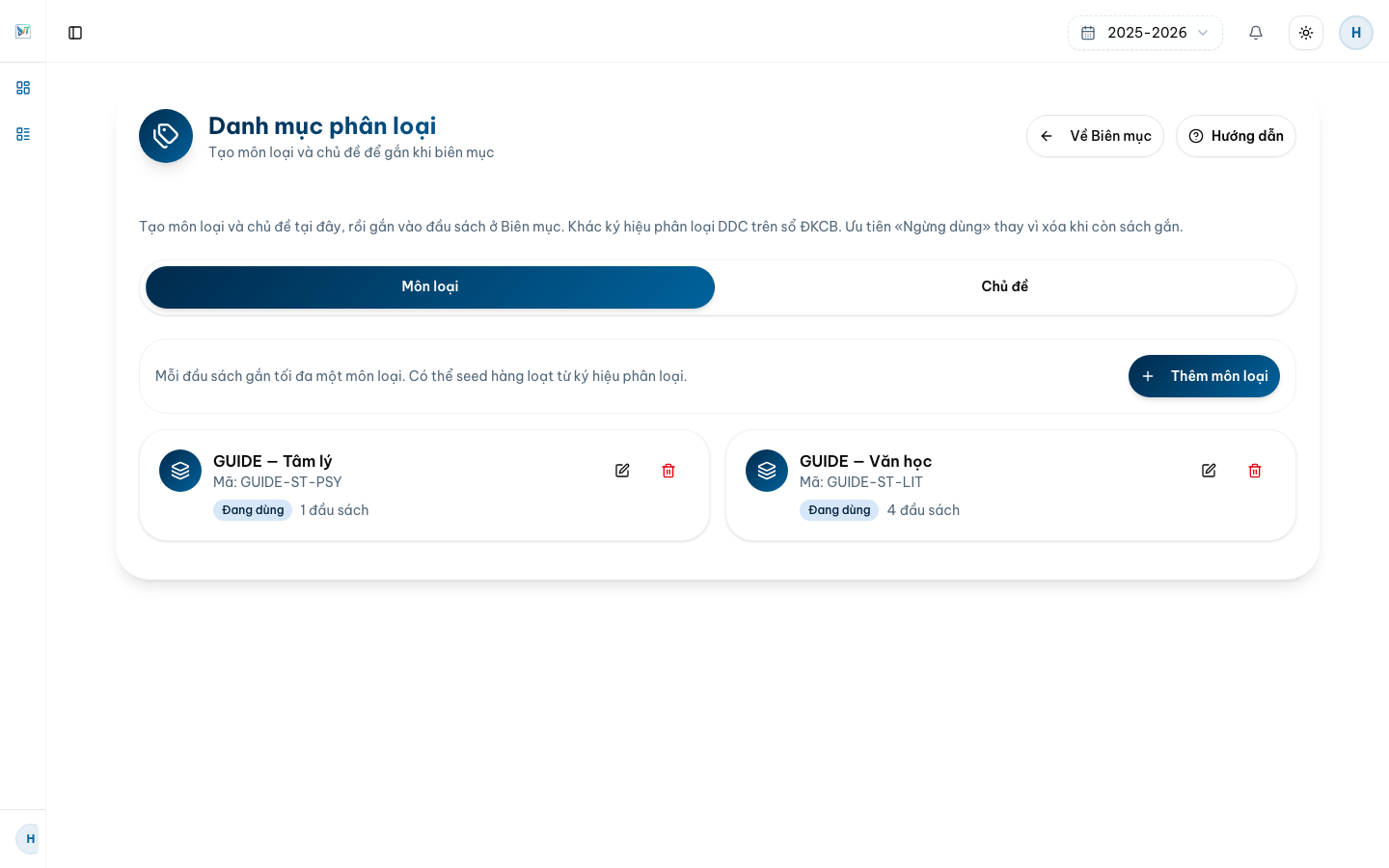
Task: Click Đang dùng badge on Tâm lý card
Action: click(253, 510)
